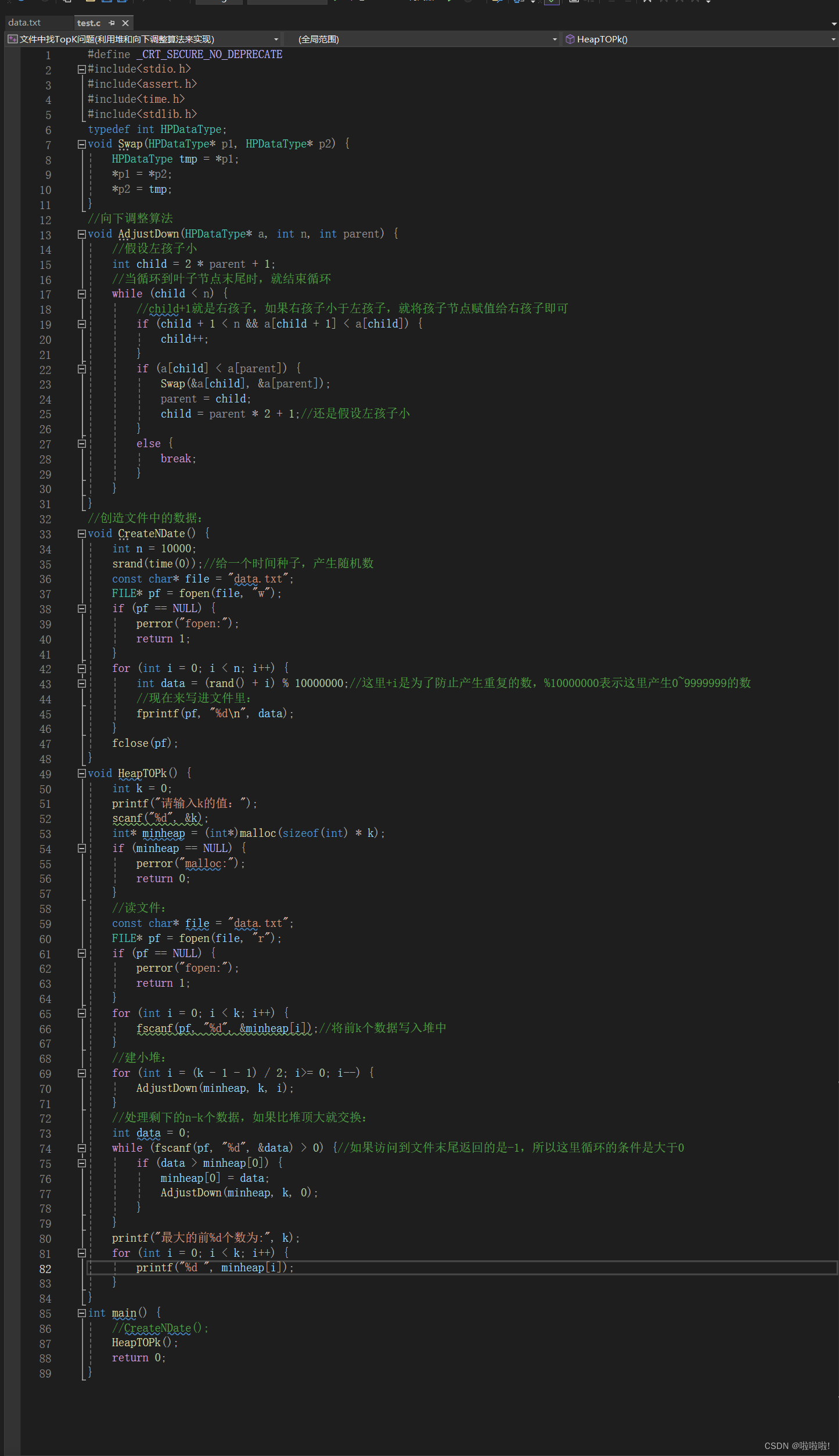Image resolution: width=839 pixels, height=1456 pixels.
Task: Close the test.c tab
Action: [x=125, y=23]
